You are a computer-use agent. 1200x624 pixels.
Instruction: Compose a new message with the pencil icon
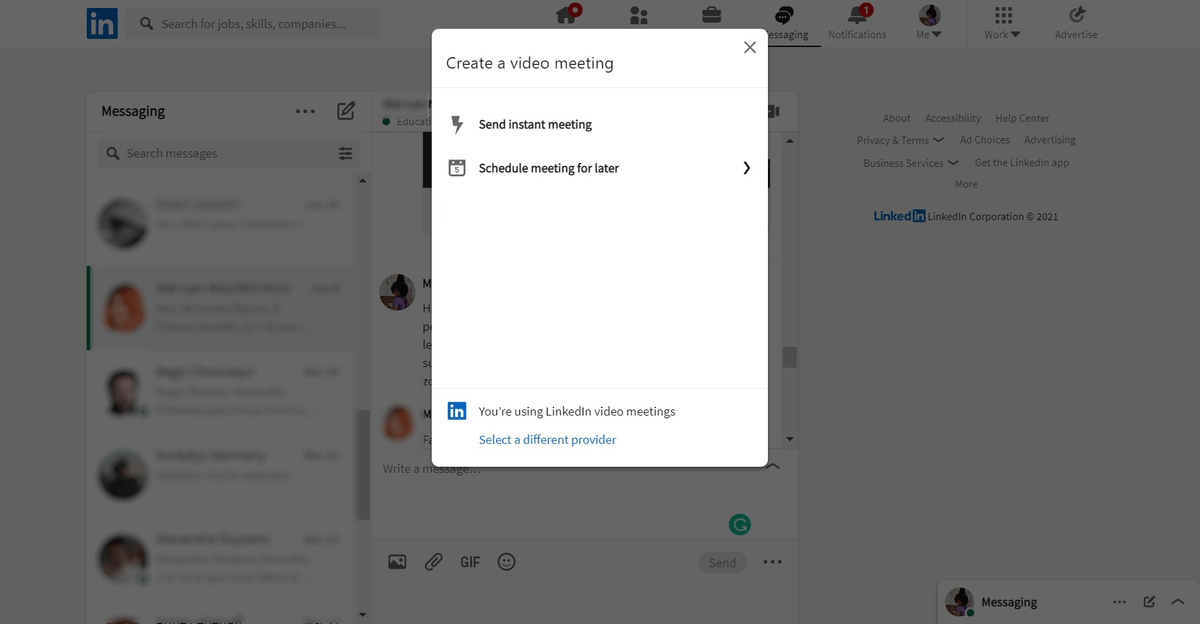(346, 111)
